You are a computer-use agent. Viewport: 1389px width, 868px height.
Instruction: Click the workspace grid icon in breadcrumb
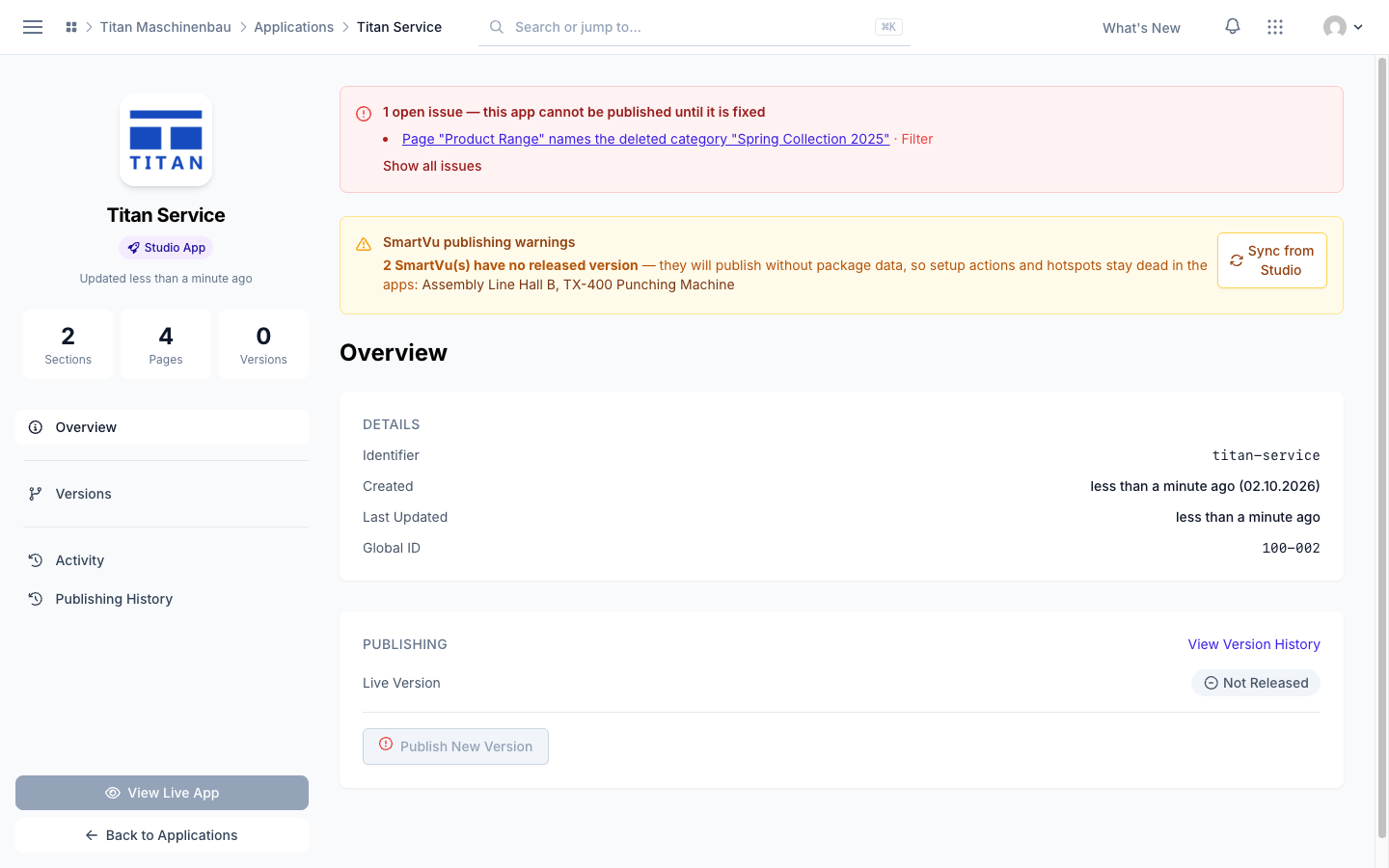71,27
